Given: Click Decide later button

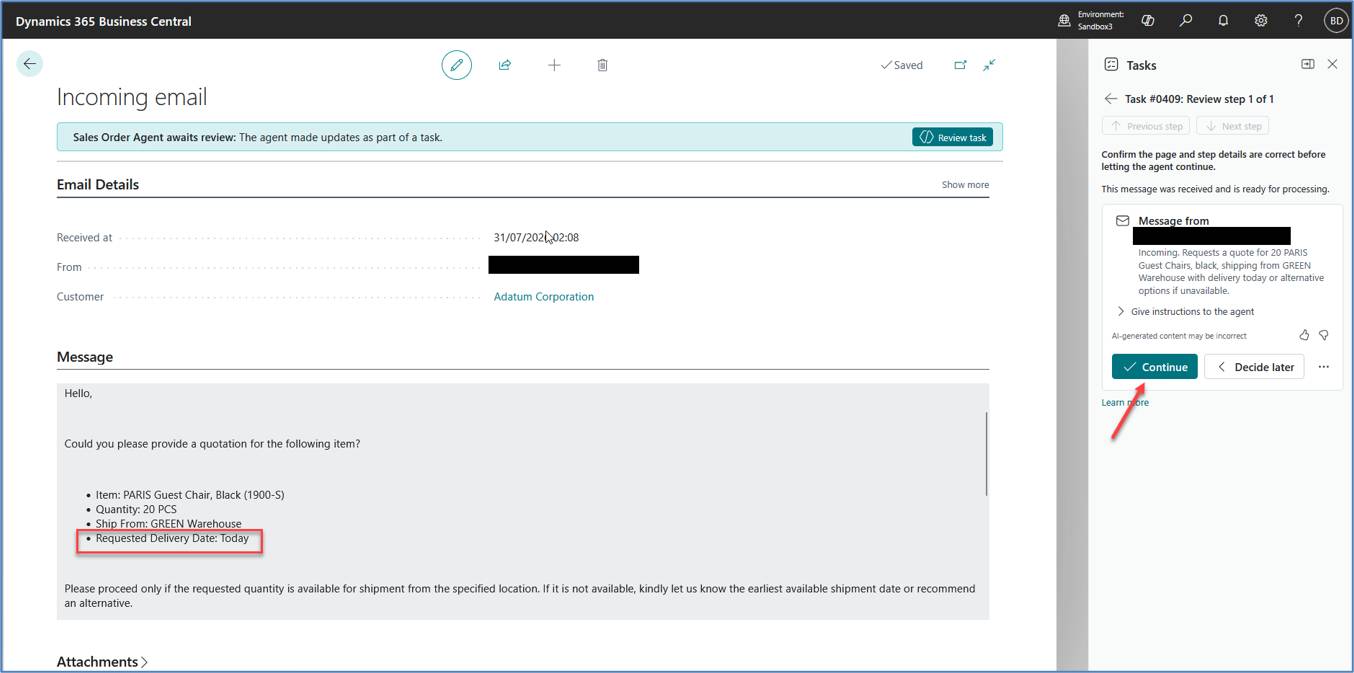Looking at the screenshot, I should coord(1254,367).
